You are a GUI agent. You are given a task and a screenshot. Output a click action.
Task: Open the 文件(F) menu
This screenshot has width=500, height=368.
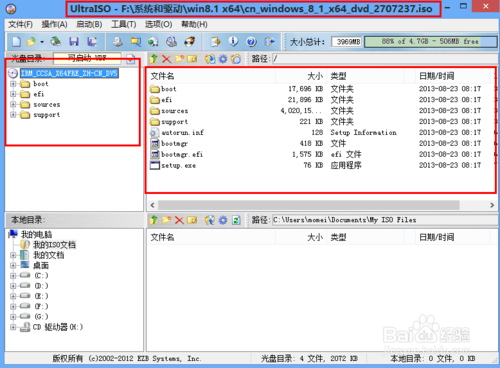[20, 24]
